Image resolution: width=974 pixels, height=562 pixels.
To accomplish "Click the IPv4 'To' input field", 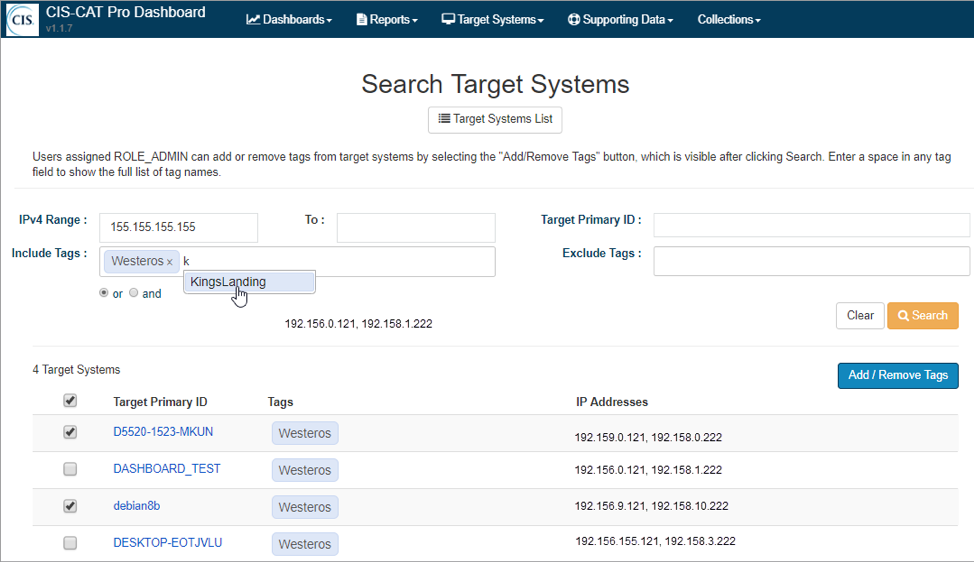I will click(x=416, y=227).
